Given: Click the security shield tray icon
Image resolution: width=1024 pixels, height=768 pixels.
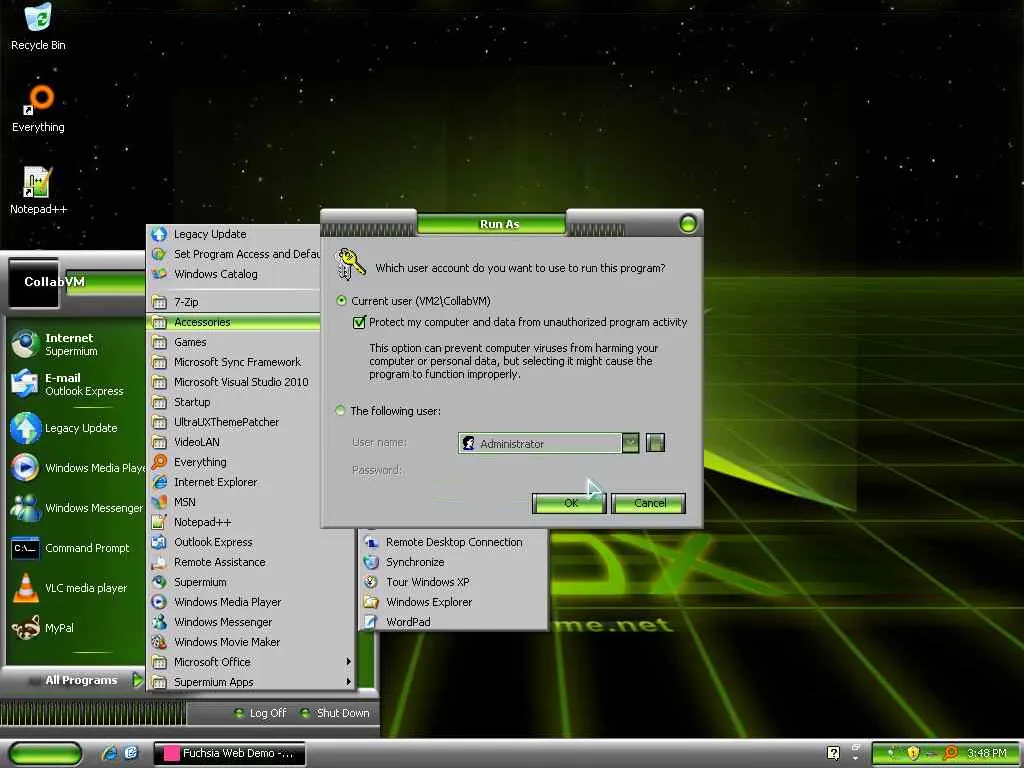Looking at the screenshot, I should [x=912, y=753].
